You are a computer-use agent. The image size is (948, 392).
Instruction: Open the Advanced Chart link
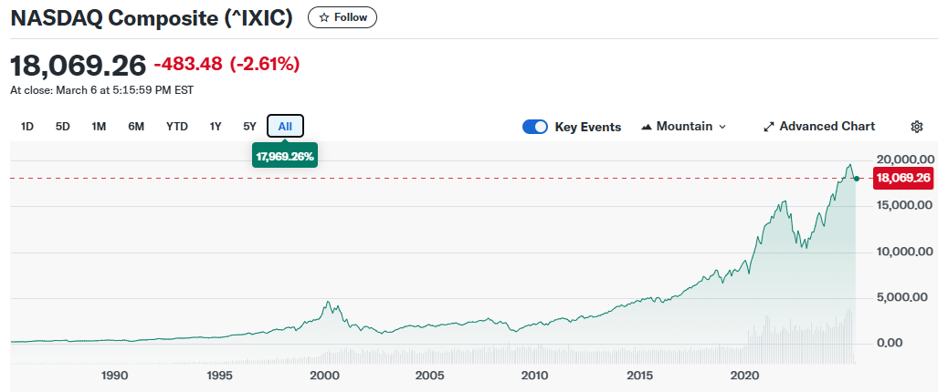[819, 126]
